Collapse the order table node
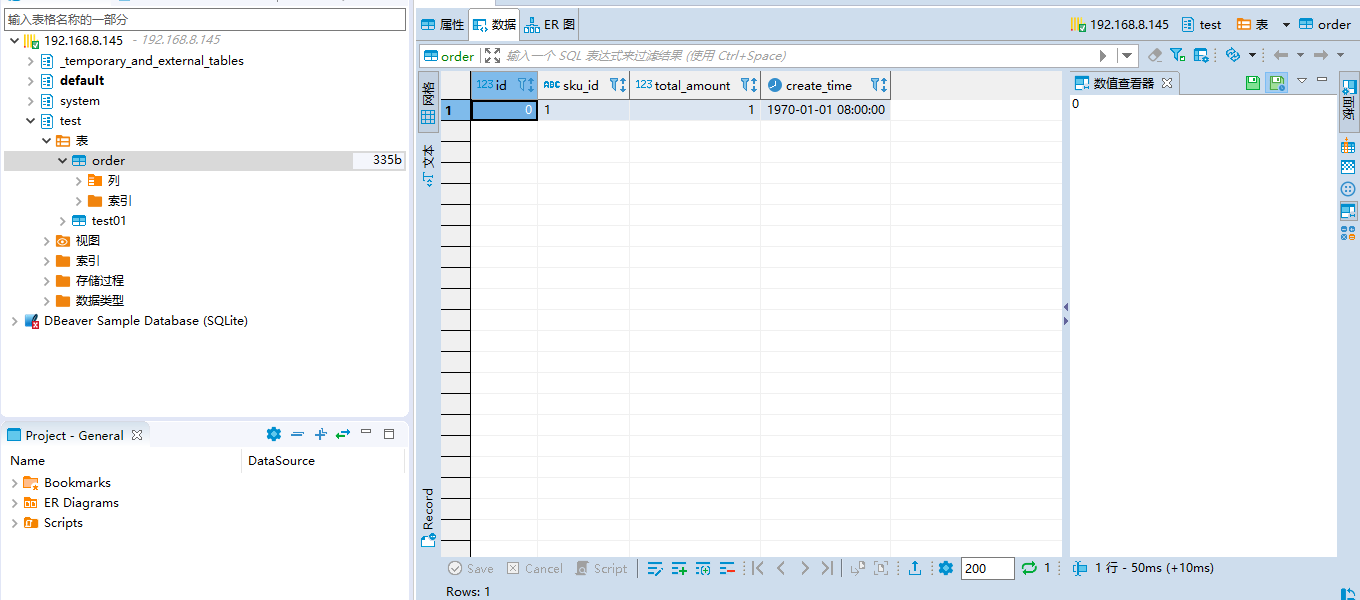 coord(62,161)
